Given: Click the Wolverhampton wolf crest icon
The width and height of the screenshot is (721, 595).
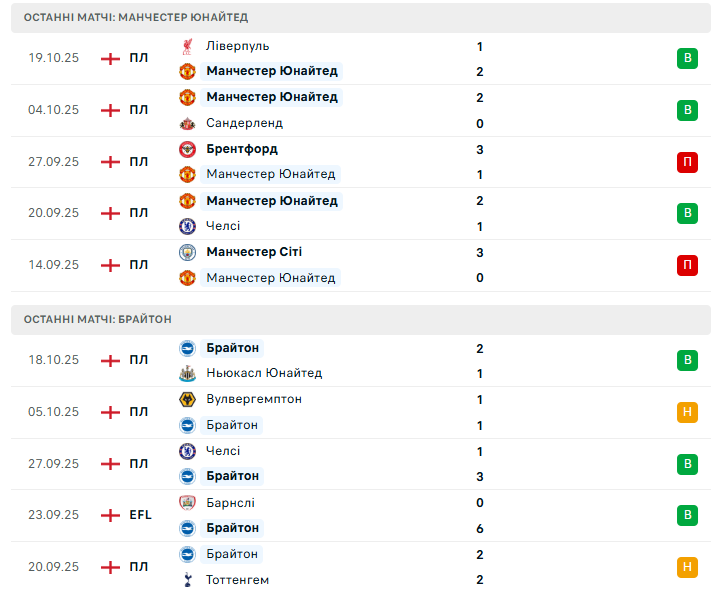Looking at the screenshot, I should 187,399.
